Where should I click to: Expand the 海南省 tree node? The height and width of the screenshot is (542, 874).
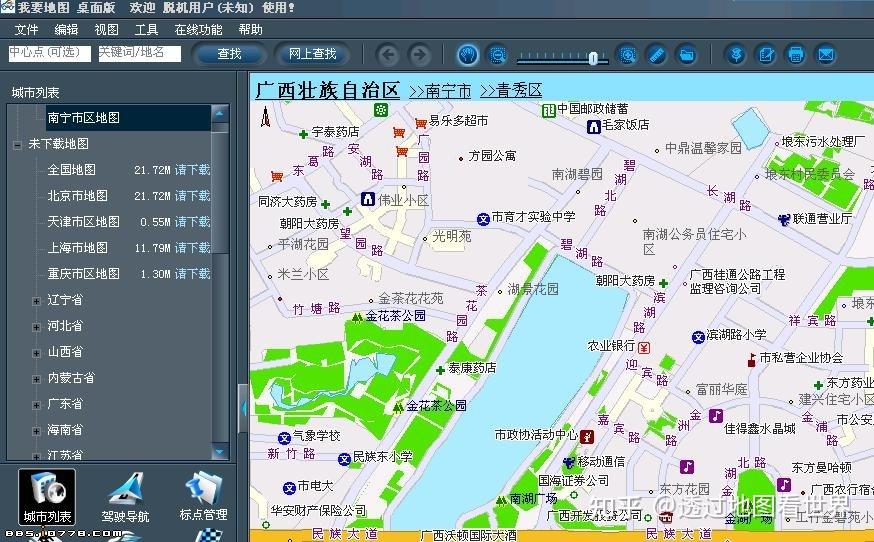pos(36,431)
